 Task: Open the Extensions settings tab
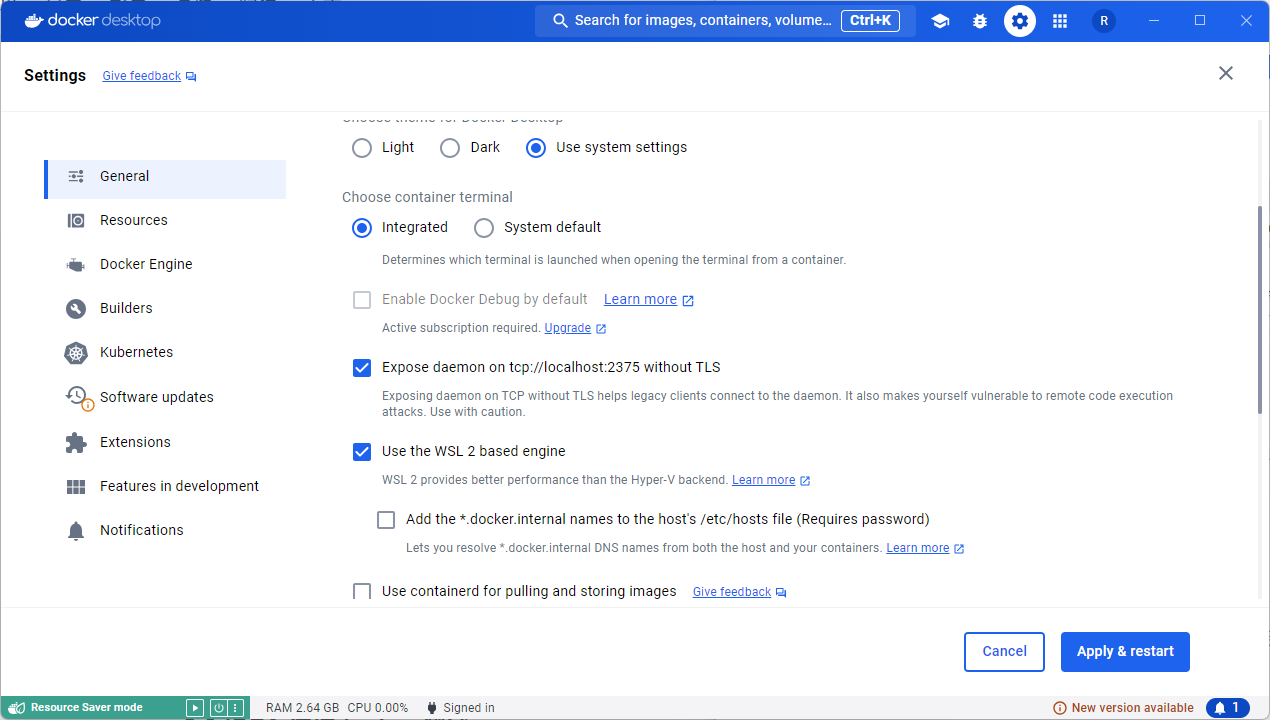[x=166, y=442]
